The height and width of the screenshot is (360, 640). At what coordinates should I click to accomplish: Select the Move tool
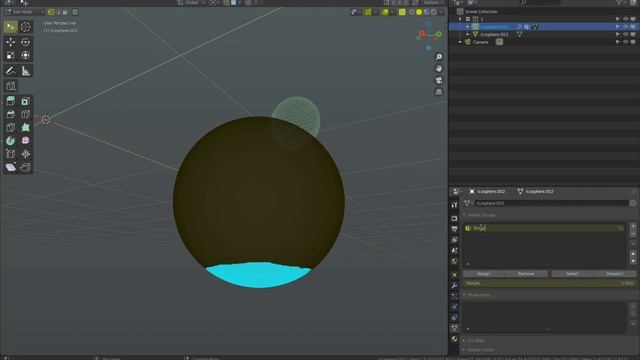(11, 42)
